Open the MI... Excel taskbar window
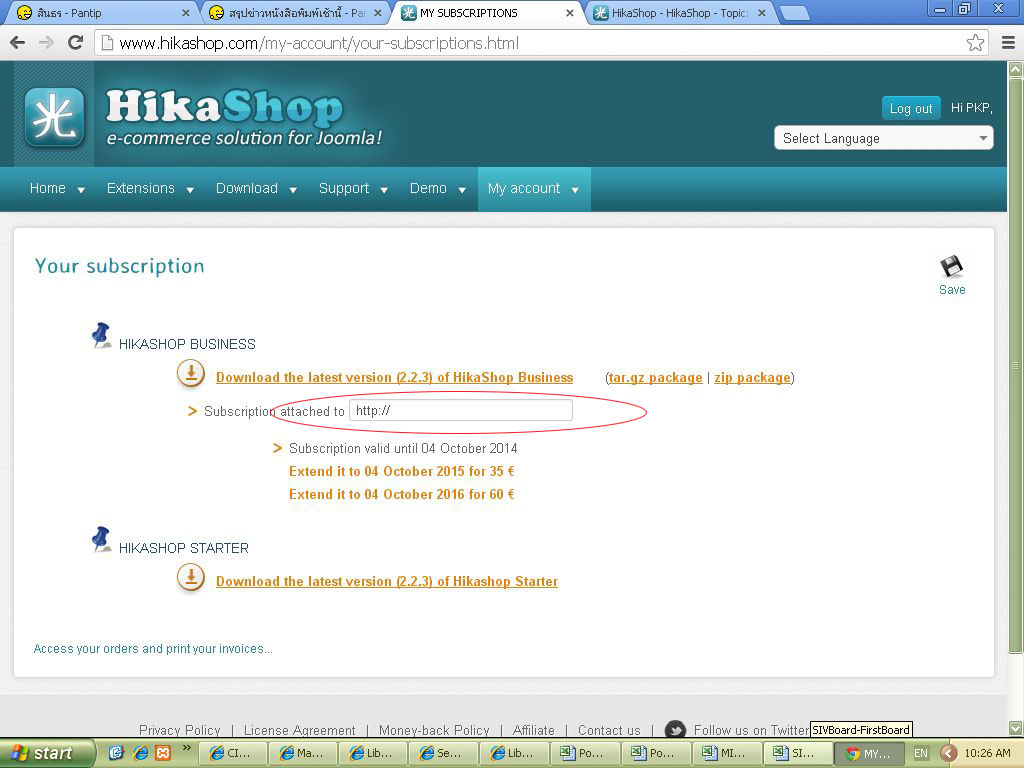This screenshot has width=1024, height=768. point(726,754)
